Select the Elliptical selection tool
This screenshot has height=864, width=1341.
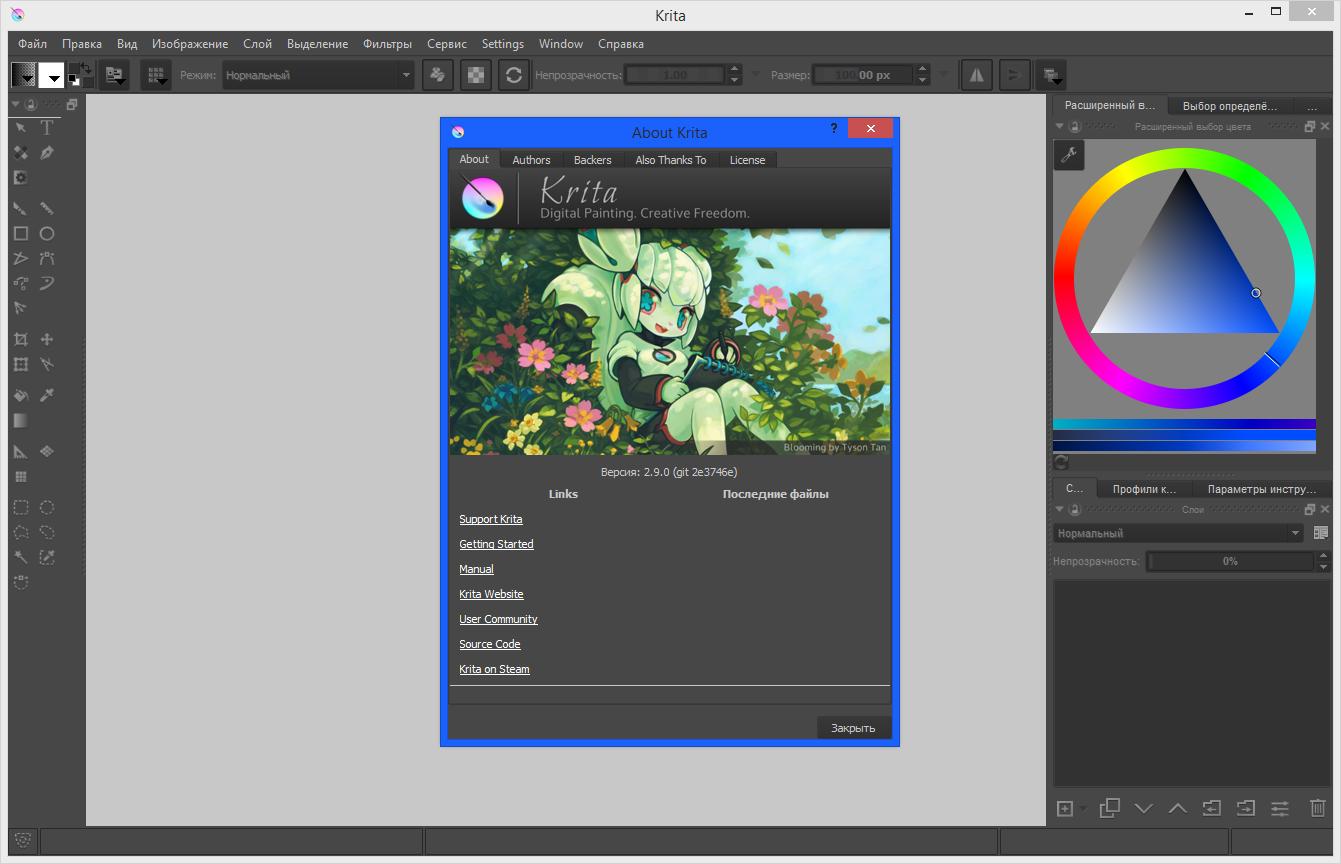46,508
